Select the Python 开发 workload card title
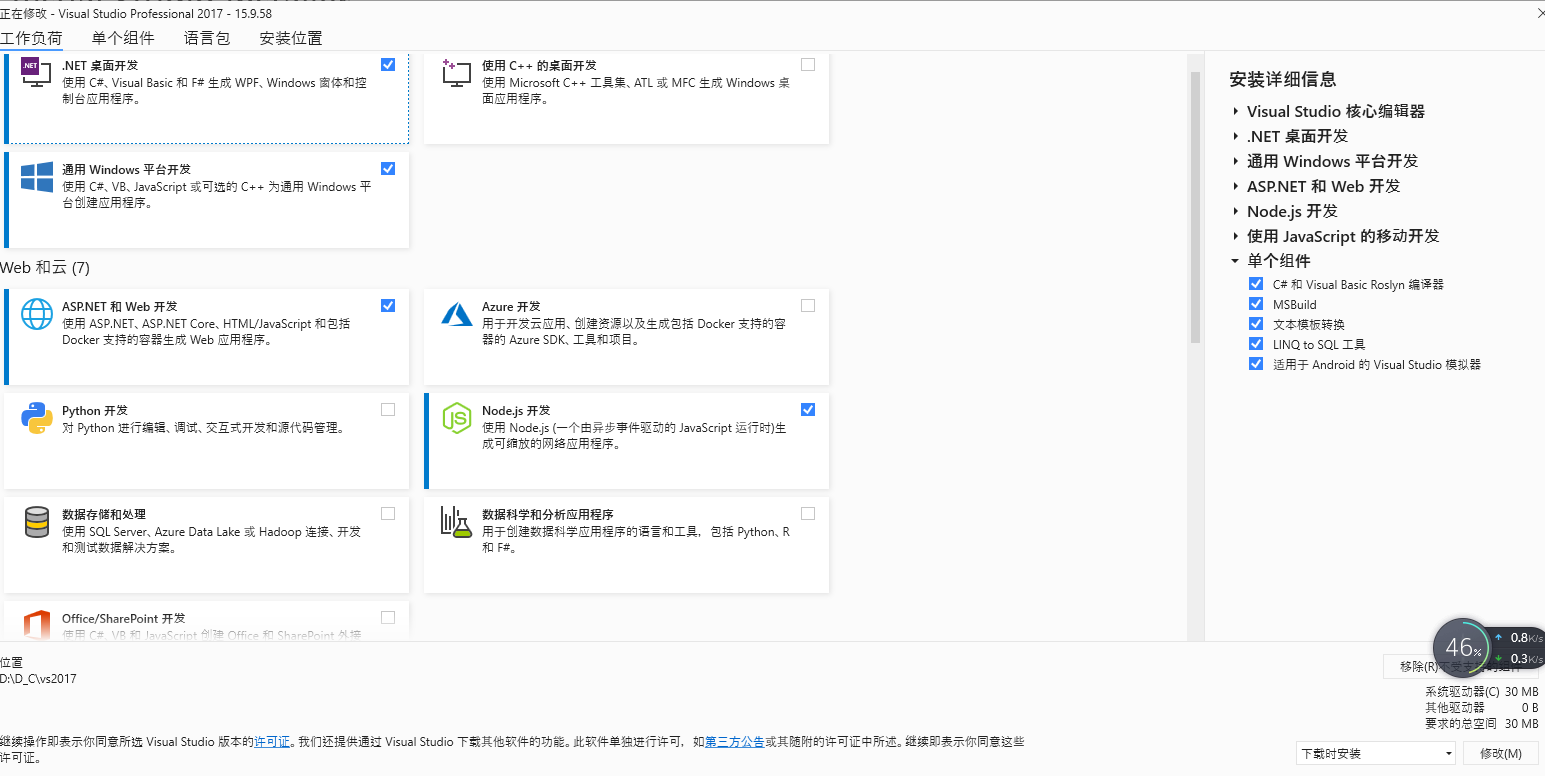1545x776 pixels. click(x=95, y=411)
